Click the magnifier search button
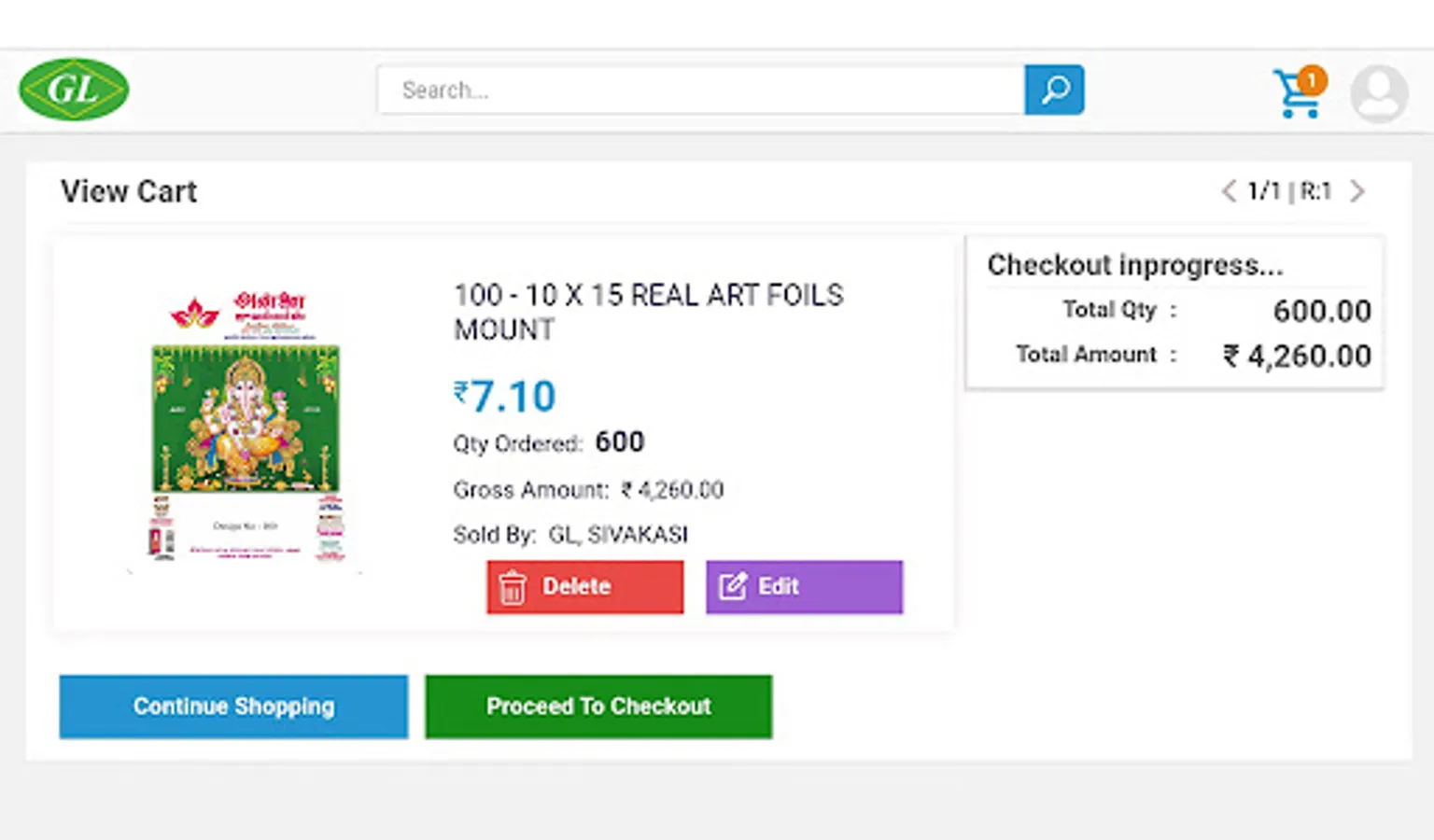The width and height of the screenshot is (1434, 840). tap(1054, 90)
